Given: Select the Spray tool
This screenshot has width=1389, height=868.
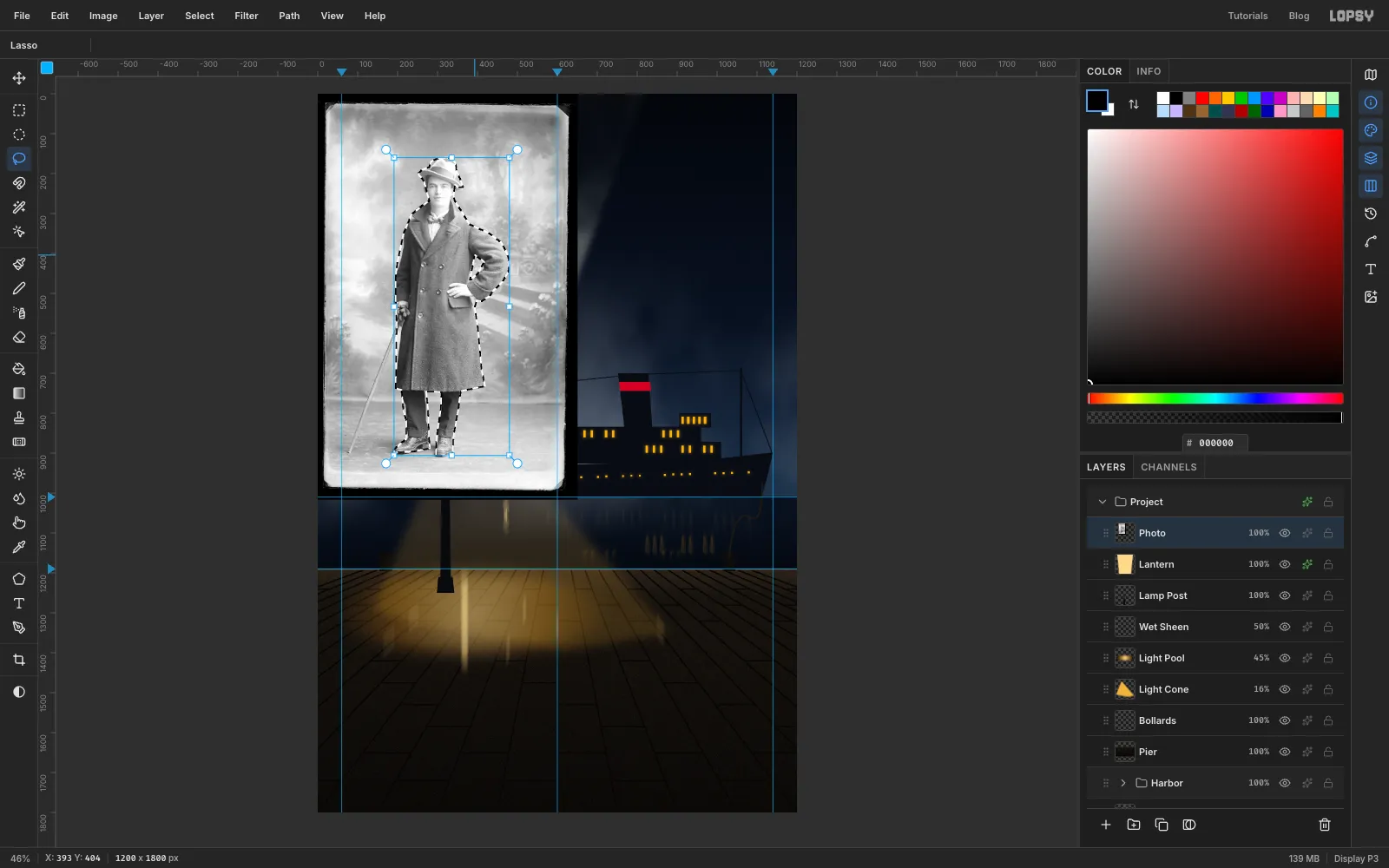Looking at the screenshot, I should pos(19,312).
